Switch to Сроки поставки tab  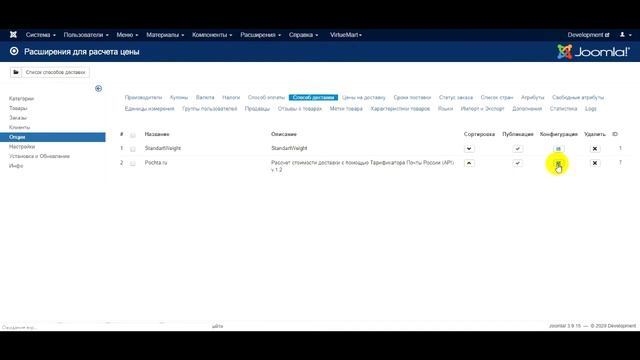pos(412,98)
